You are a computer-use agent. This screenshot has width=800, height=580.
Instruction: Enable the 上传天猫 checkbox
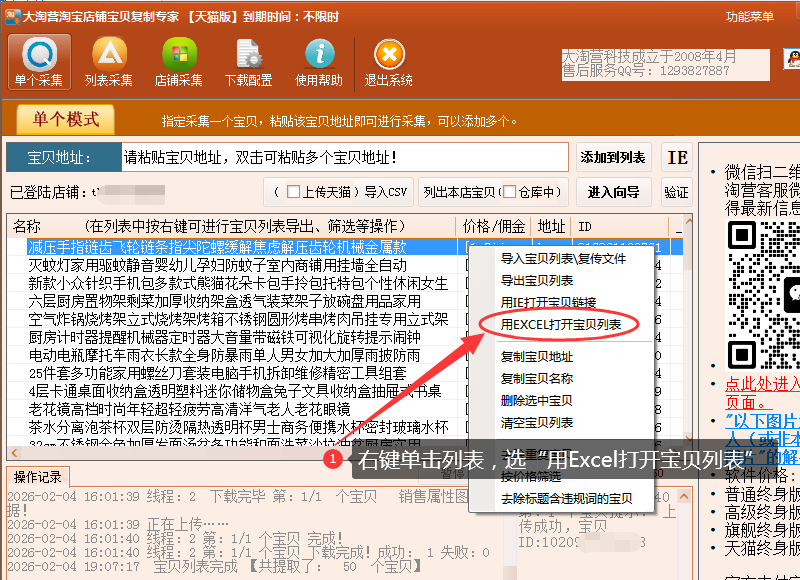(x=293, y=192)
